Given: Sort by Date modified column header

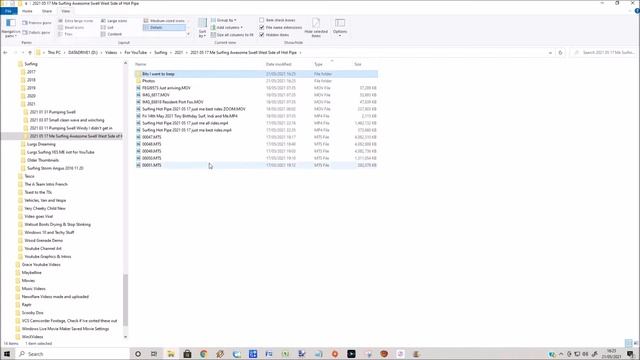Looking at the screenshot, I should coord(279,64).
